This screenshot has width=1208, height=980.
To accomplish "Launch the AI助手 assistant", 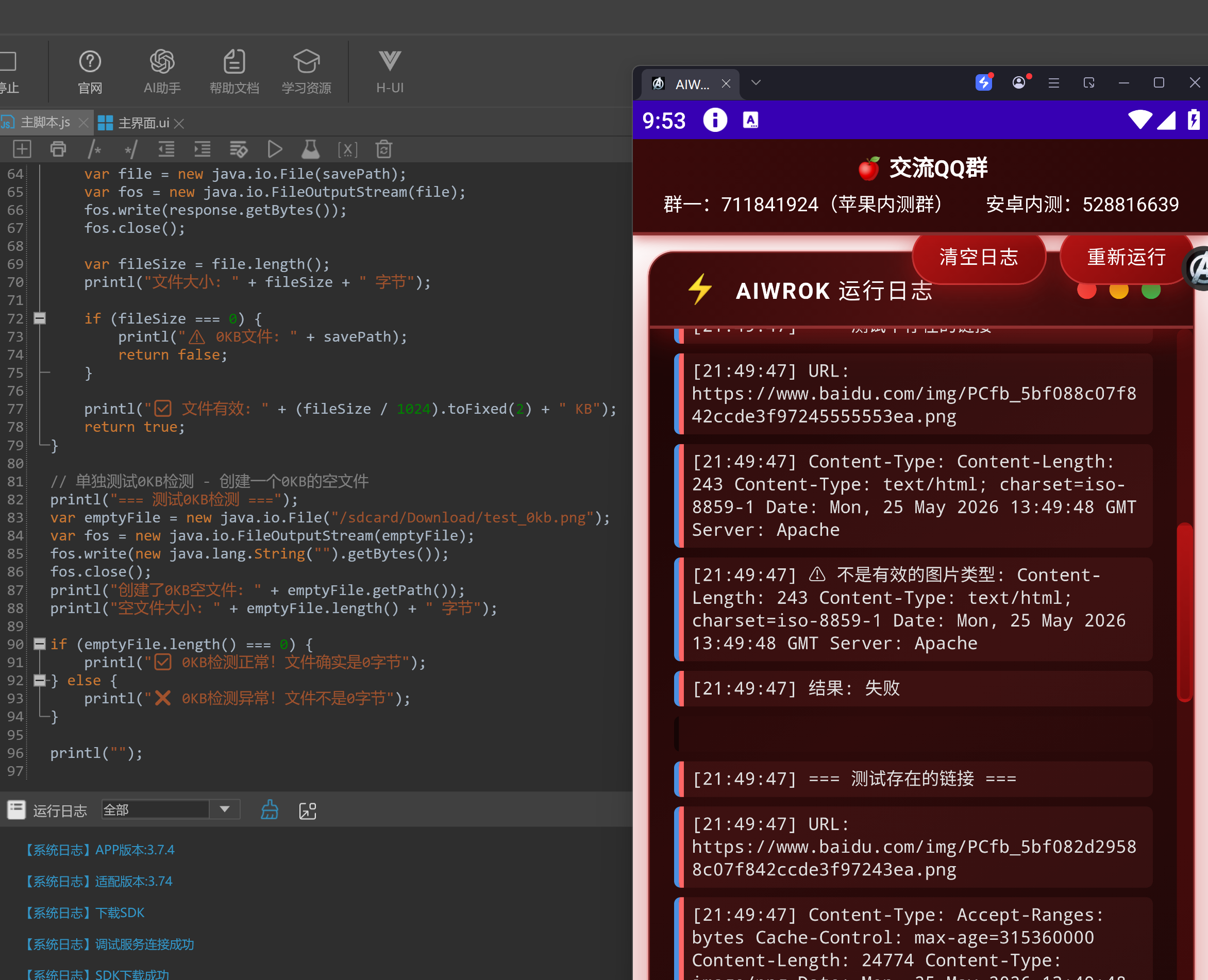I will coord(162,72).
